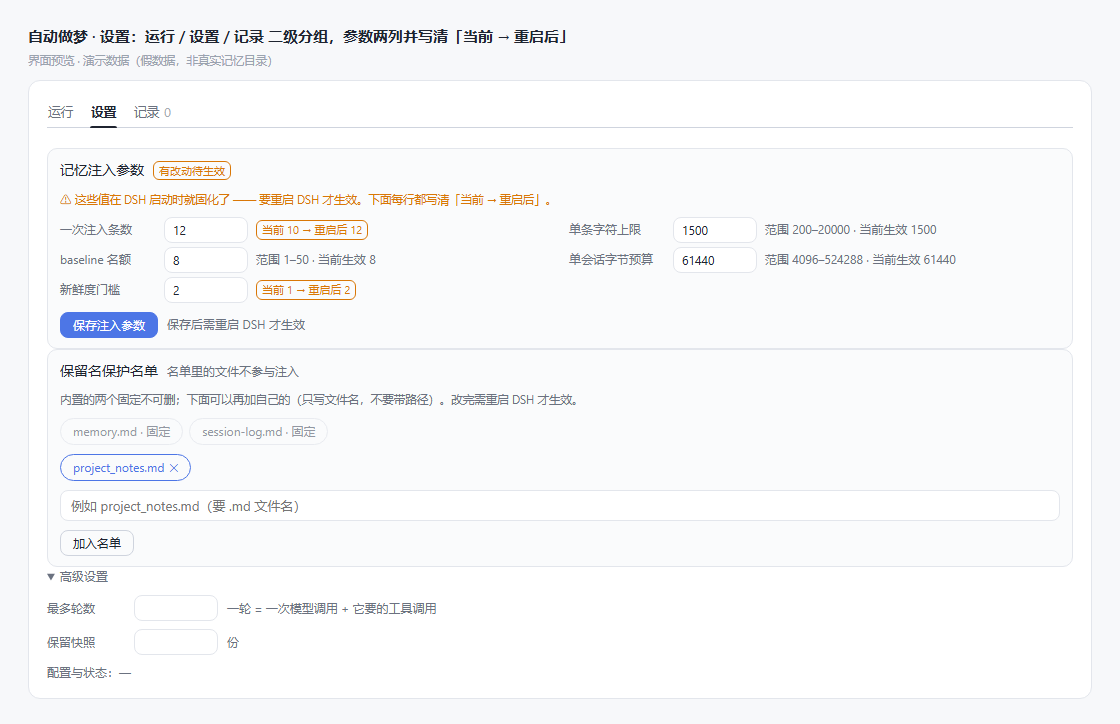Click the 最多轮数 label
1120x724 pixels.
pyautogui.click(x=71, y=608)
